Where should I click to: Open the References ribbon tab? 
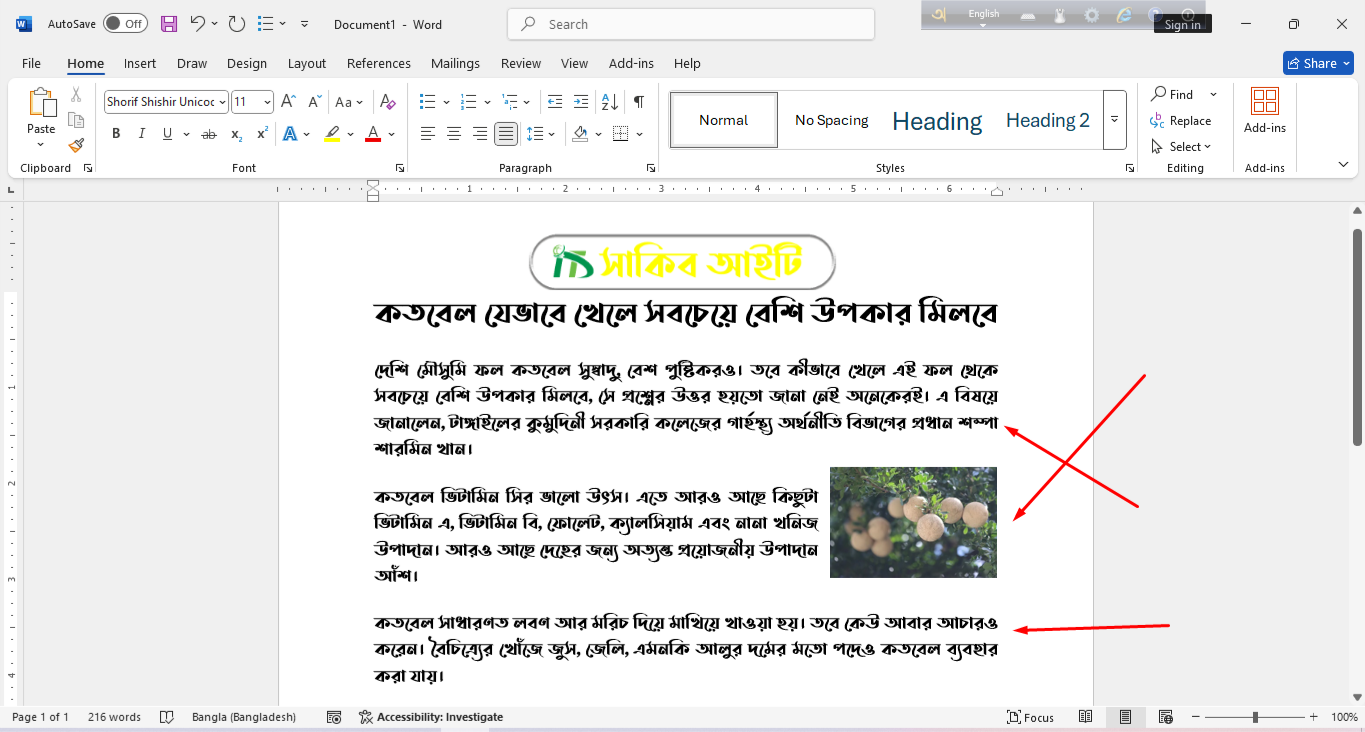378,63
